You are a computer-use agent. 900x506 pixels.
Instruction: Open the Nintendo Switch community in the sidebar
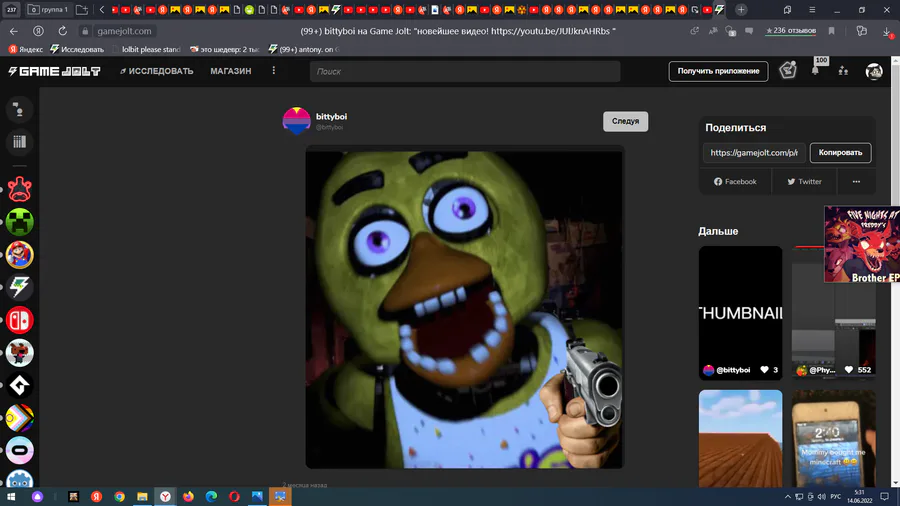[x=20, y=320]
